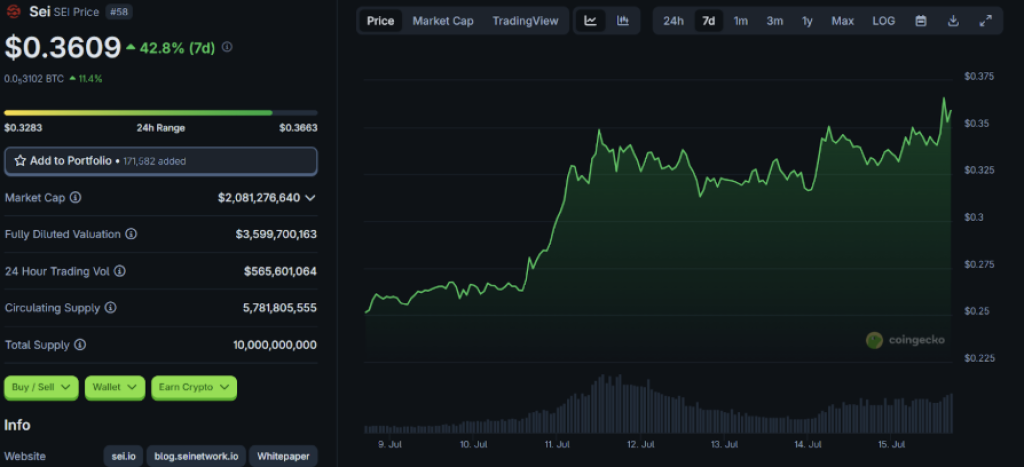Click the 10,000,000,000 total supply value
Screen dimensions: 1024x467
tap(275, 345)
